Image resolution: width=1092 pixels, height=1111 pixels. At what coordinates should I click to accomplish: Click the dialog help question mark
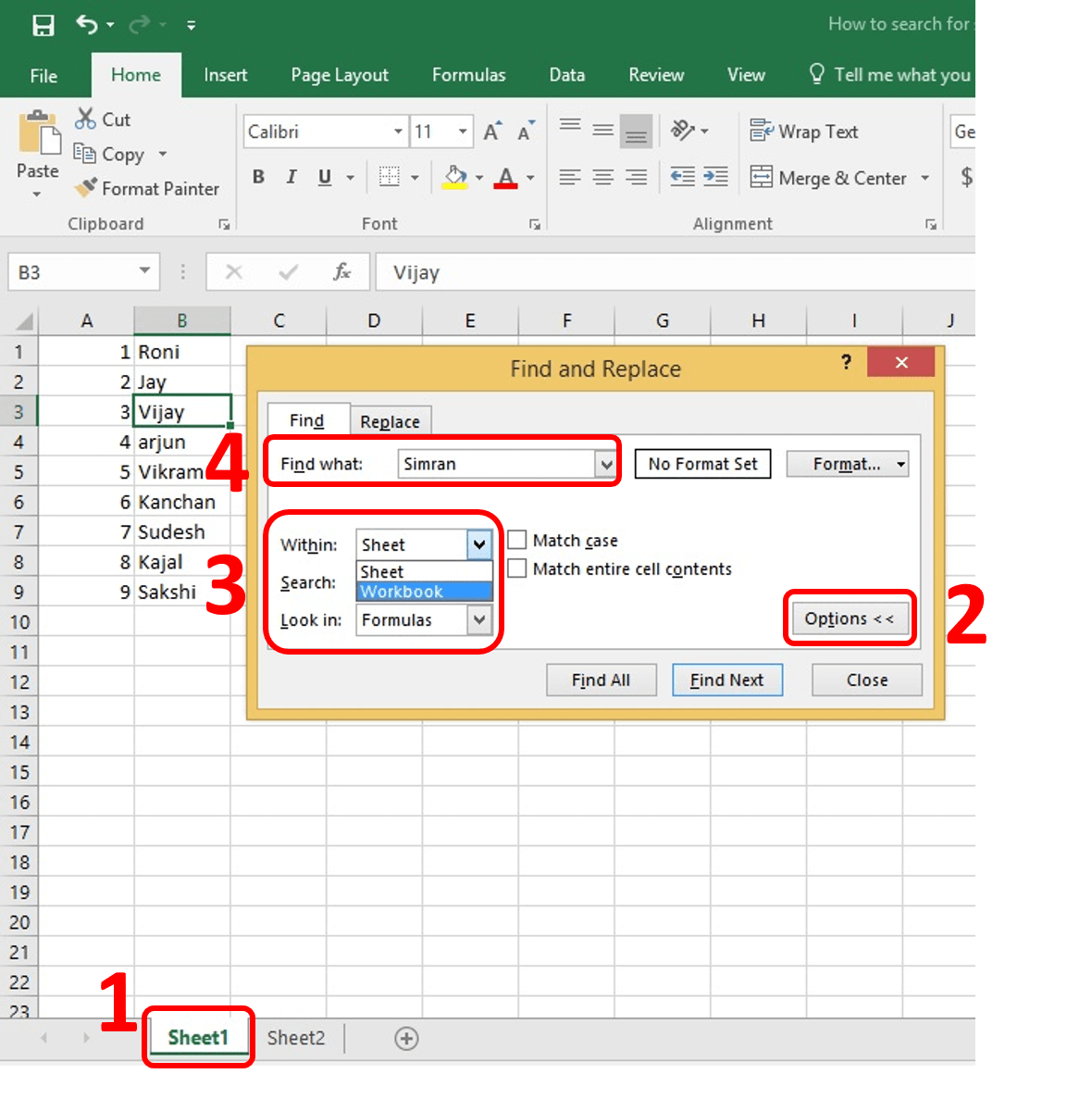[846, 362]
